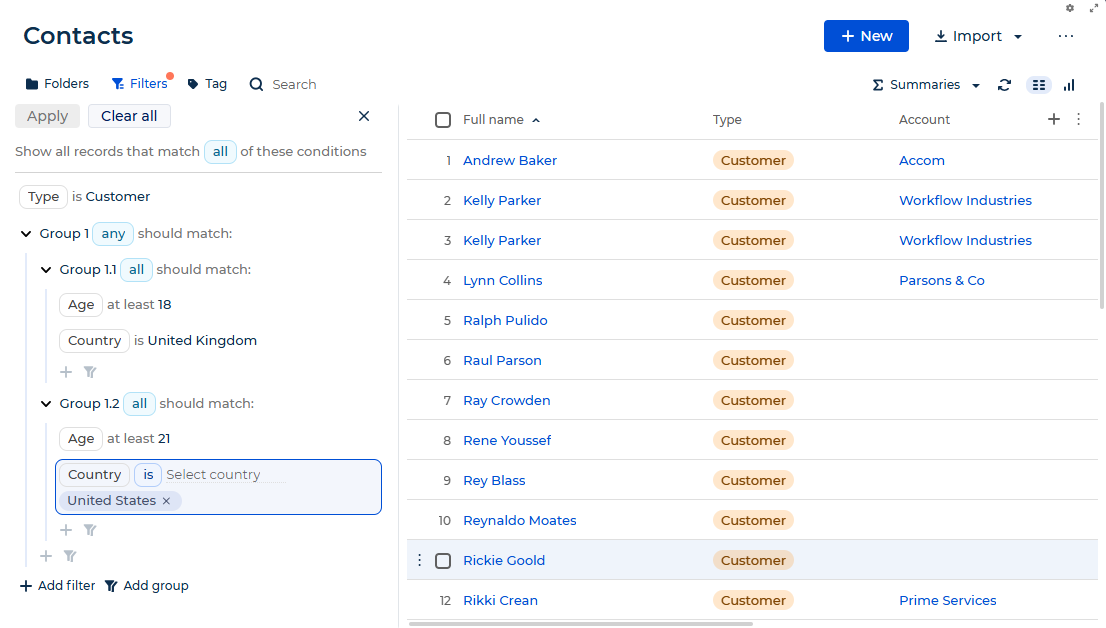Open the Prime Services account
This screenshot has width=1106, height=628.
(x=947, y=601)
